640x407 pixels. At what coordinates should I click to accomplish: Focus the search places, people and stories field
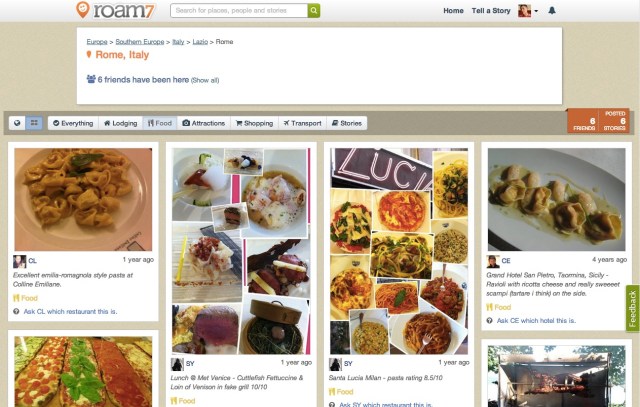pyautogui.click(x=239, y=11)
